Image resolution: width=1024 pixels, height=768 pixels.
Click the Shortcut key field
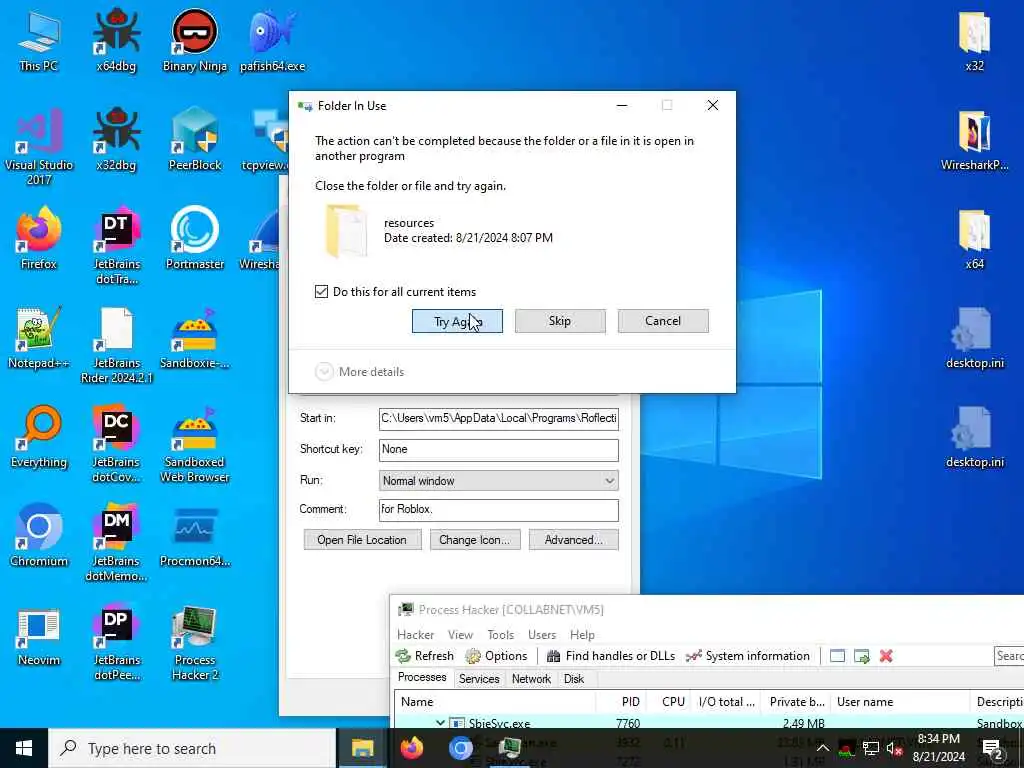(498, 449)
